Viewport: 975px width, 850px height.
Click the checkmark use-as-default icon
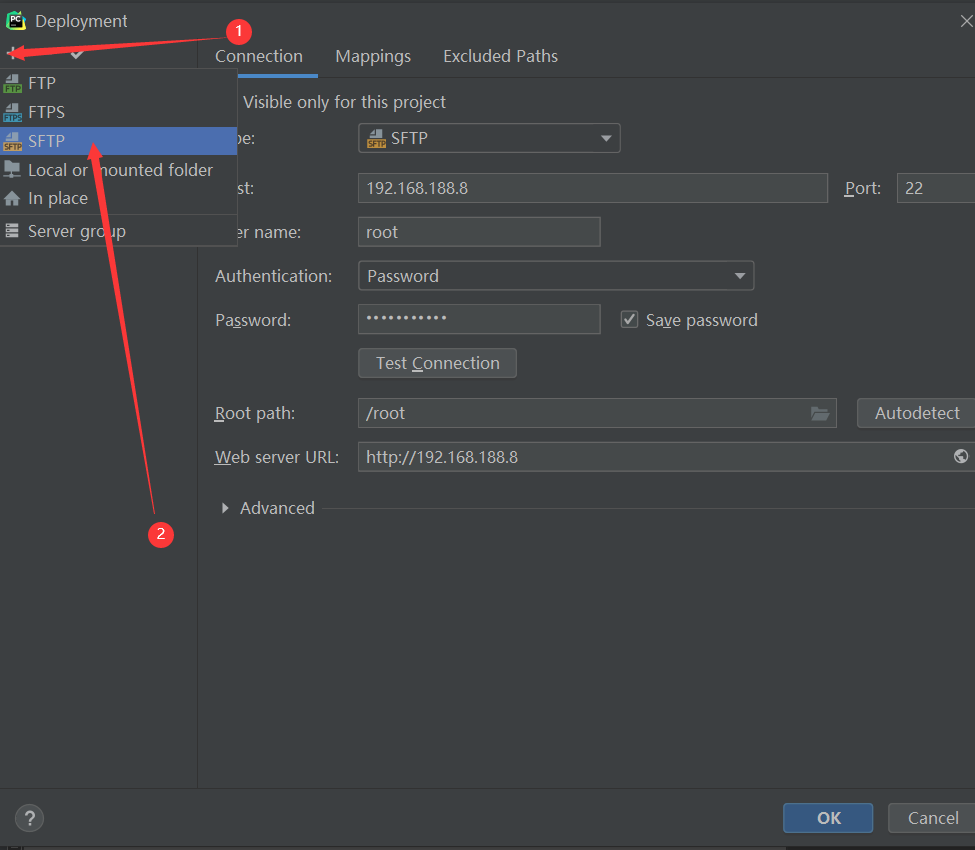pyautogui.click(x=76, y=55)
